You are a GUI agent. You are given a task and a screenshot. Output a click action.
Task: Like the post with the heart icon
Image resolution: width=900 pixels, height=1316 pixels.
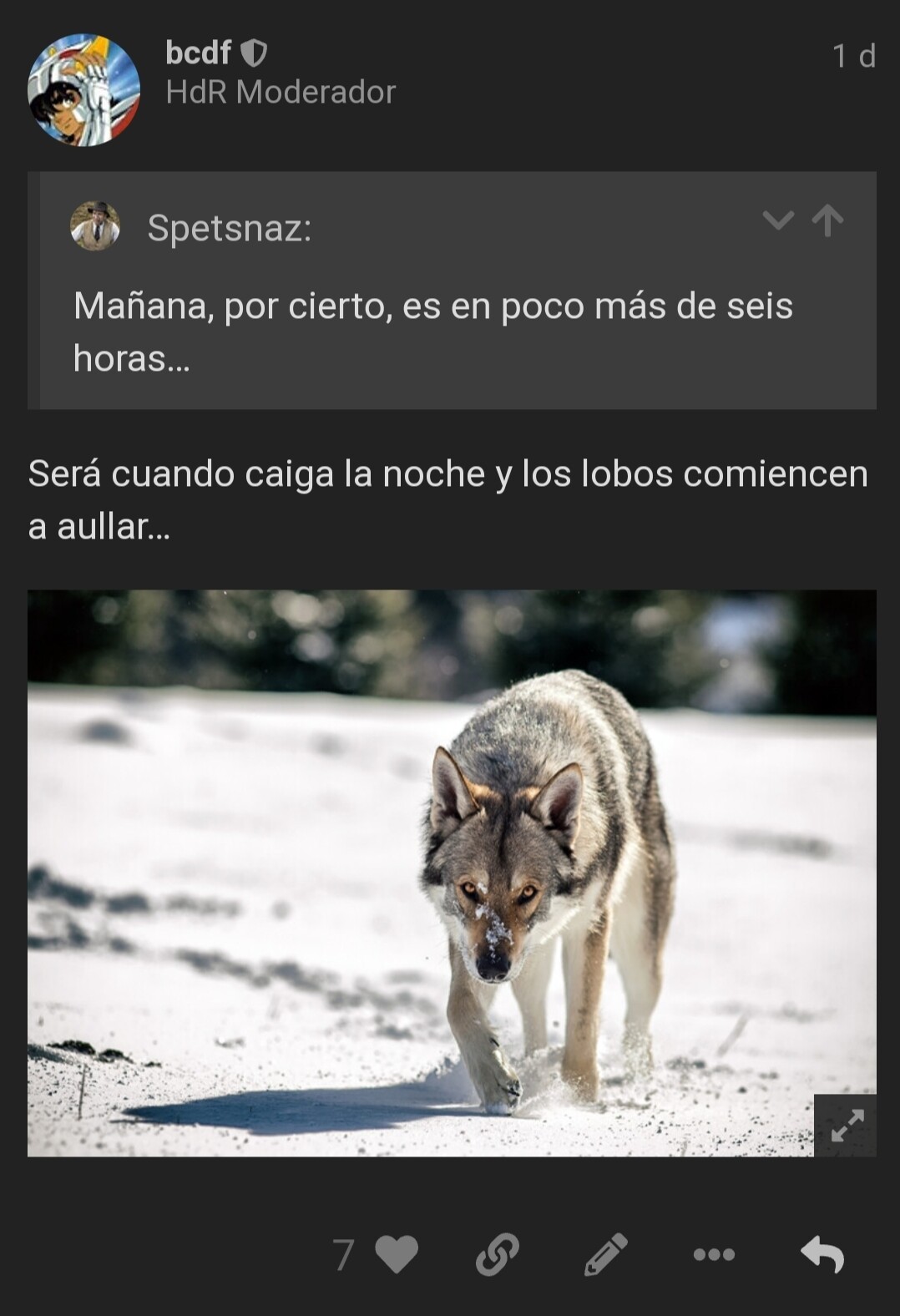coord(397,1254)
